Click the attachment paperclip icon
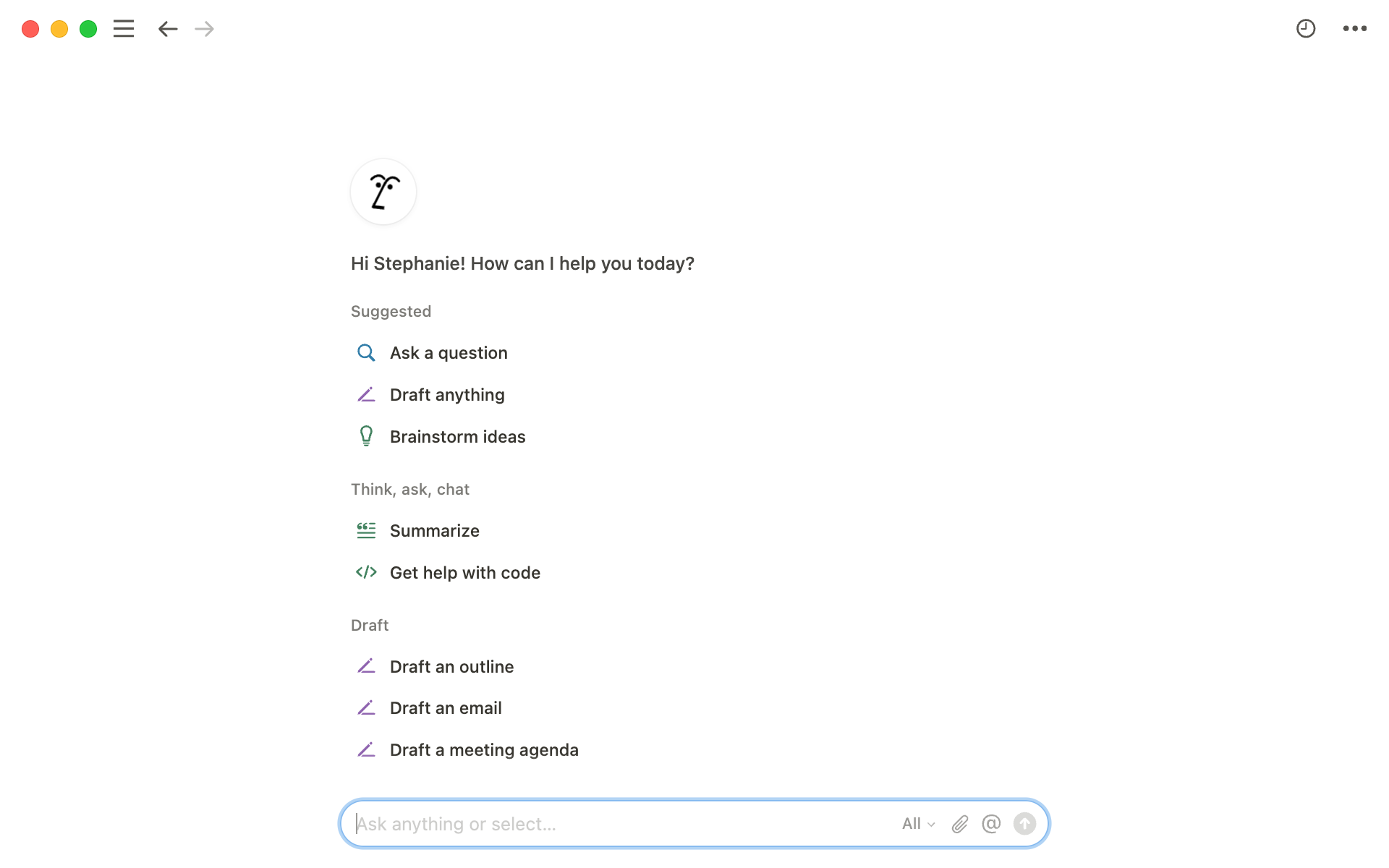 coord(958,824)
